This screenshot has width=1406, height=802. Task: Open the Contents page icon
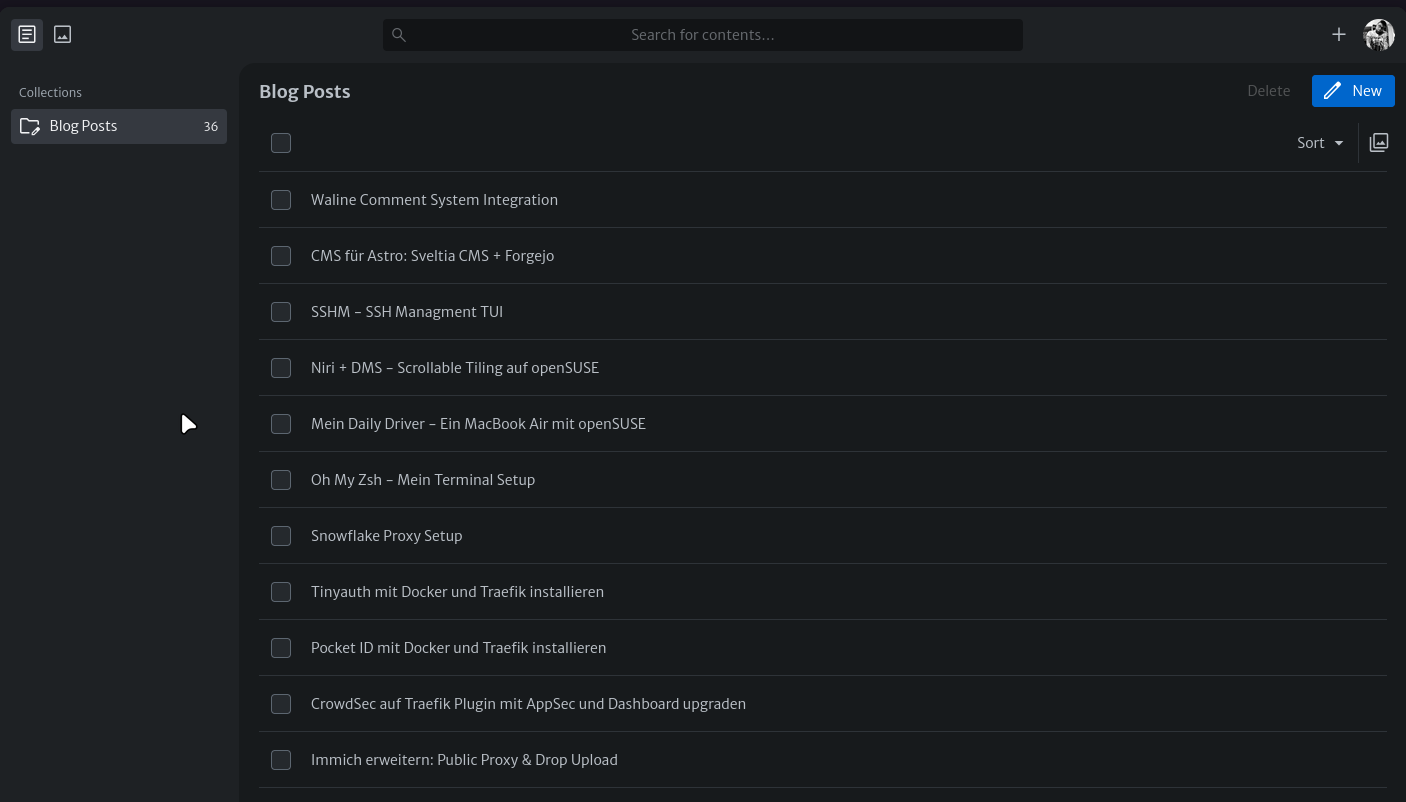(27, 34)
